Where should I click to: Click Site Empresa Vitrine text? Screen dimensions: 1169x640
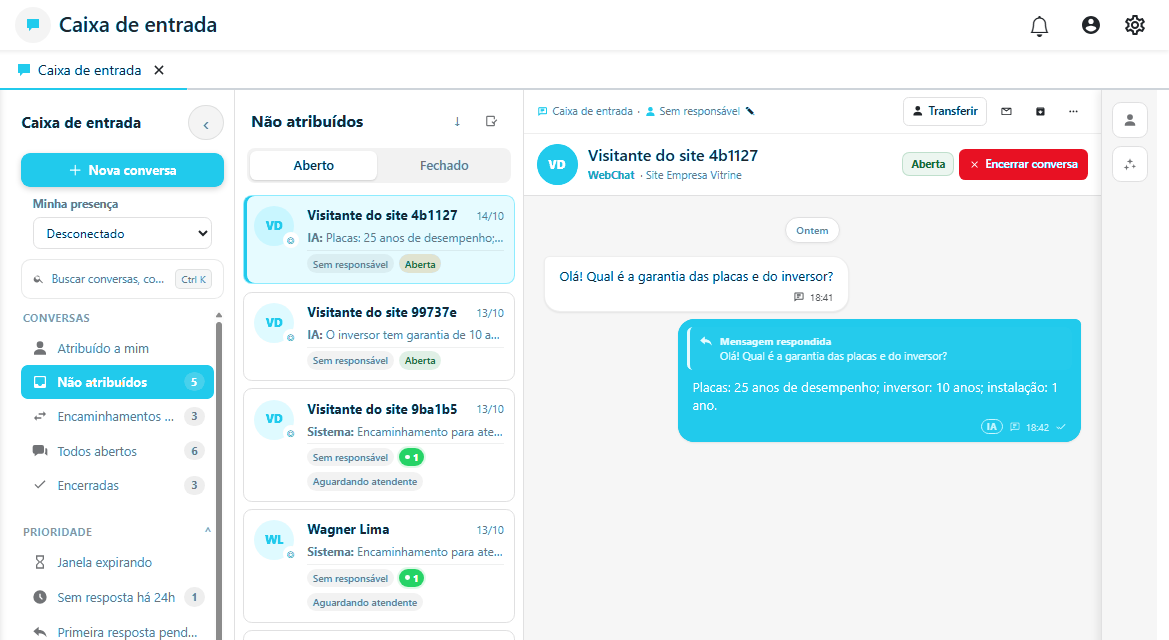[x=693, y=175]
